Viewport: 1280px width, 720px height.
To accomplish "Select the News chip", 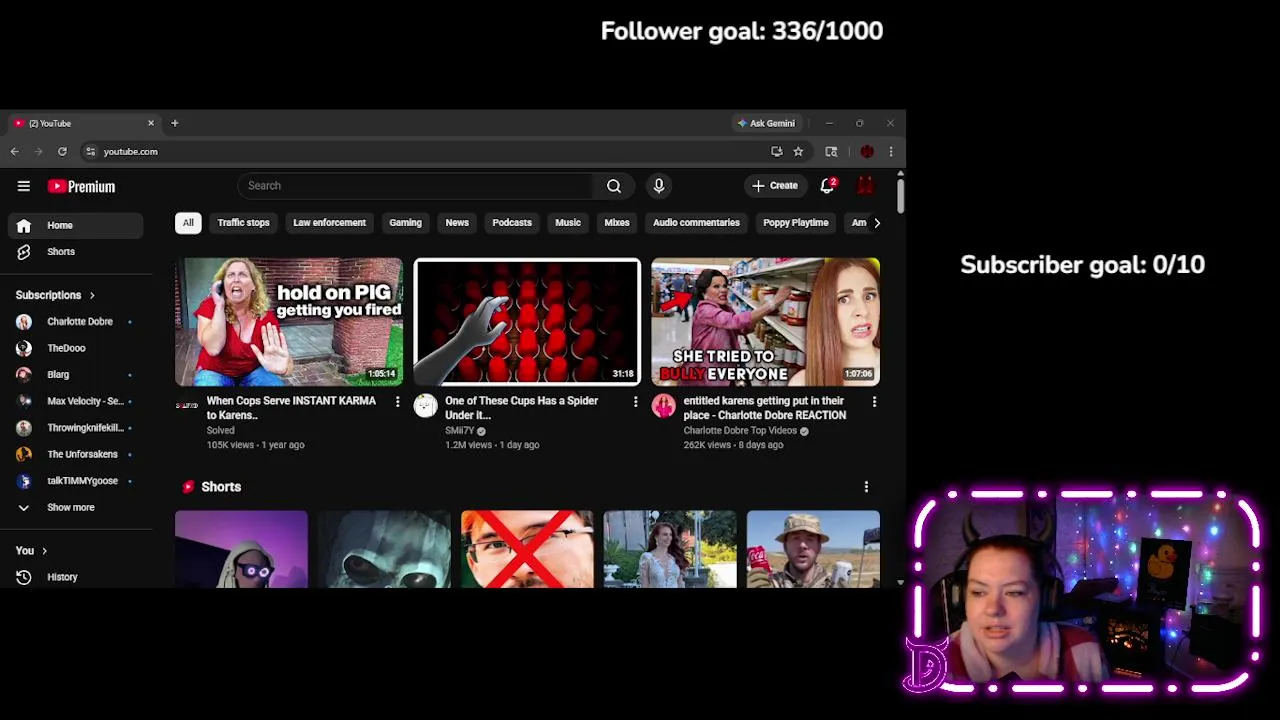I will coord(457,223).
